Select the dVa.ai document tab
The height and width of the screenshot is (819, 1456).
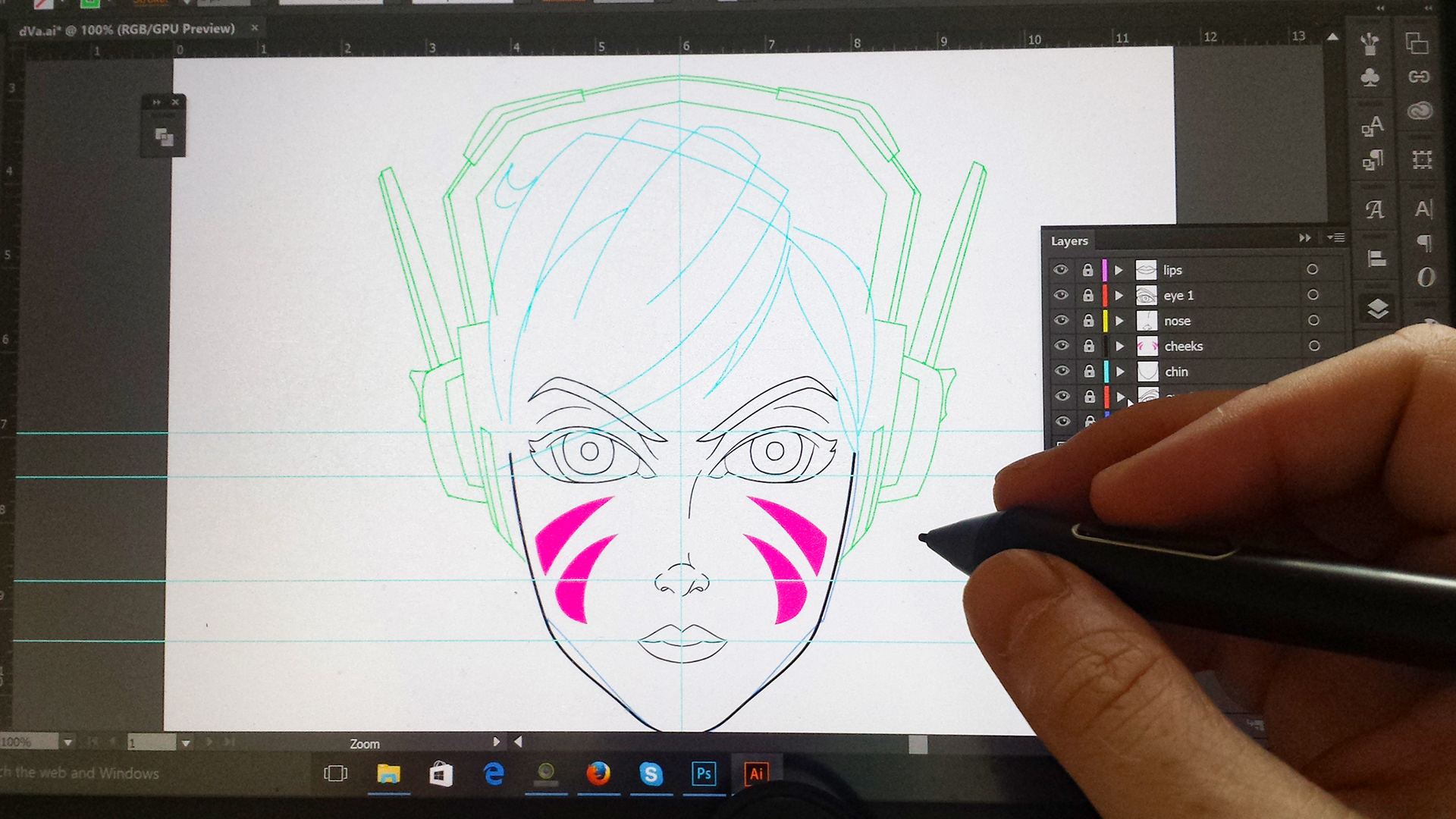tap(127, 30)
